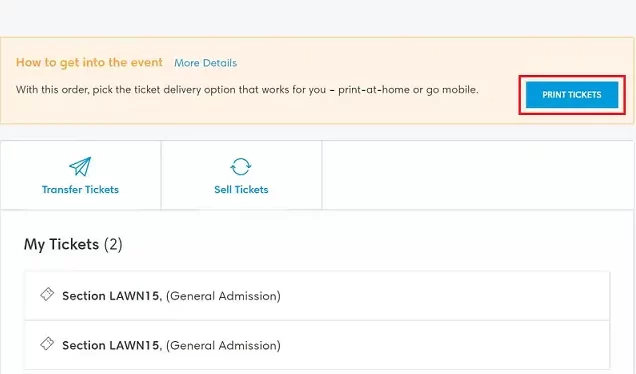Click the "How to get into the event" heading

pyautogui.click(x=89, y=62)
